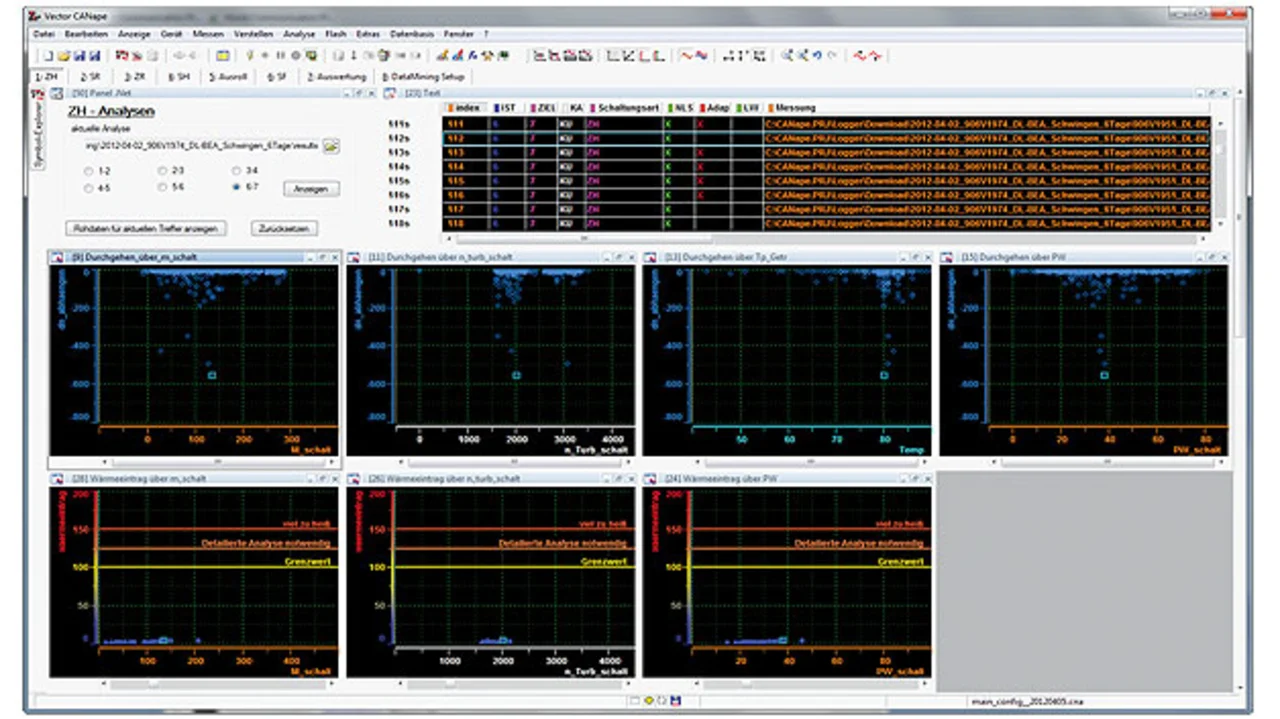Select the 1-2 radio button
1280x719 pixels.
point(90,171)
